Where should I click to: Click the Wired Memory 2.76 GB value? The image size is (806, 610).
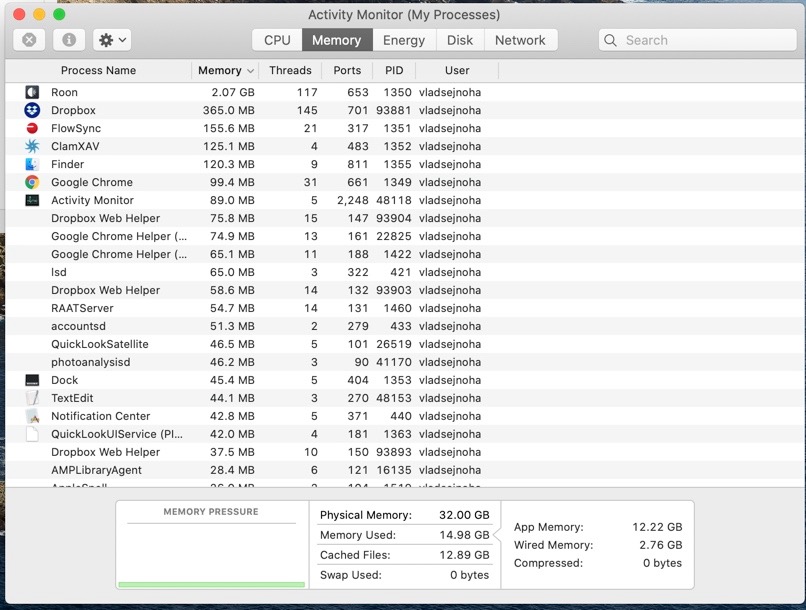[661, 545]
